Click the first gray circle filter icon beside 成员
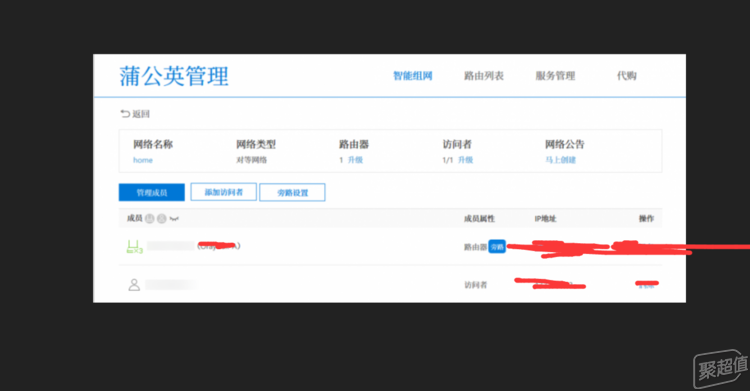The image size is (750, 391). pos(150,219)
